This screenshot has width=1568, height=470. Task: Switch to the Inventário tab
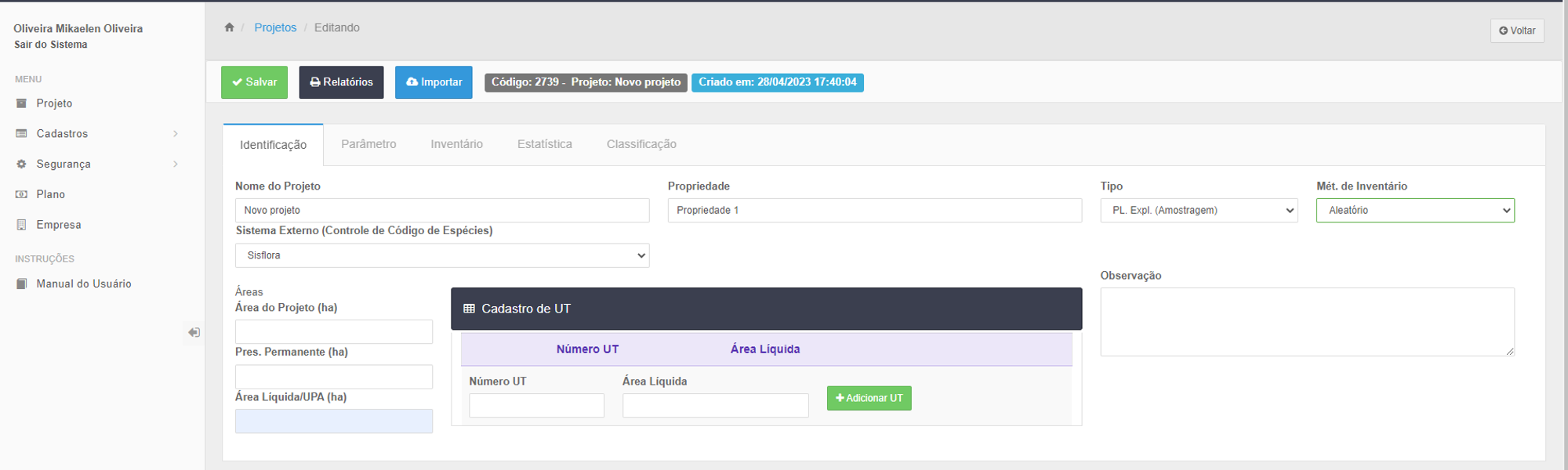point(456,144)
